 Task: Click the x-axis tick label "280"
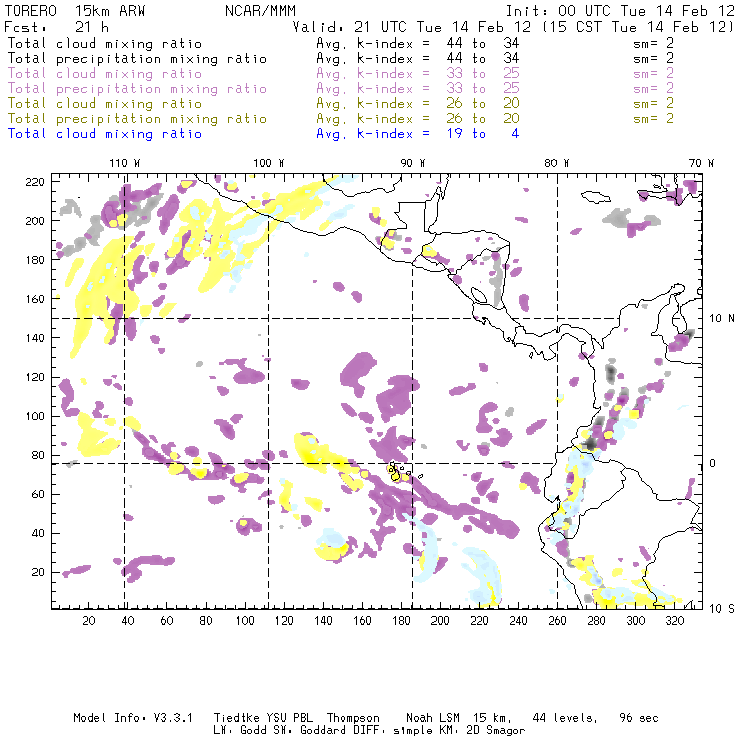pos(597,621)
